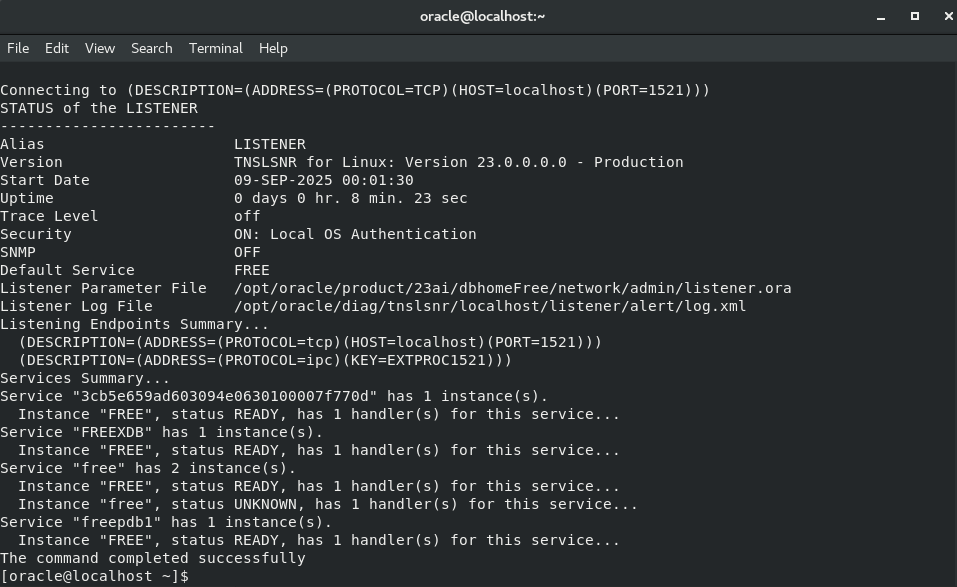Viewport: 957px width, 587px height.
Task: Click the listener.ora file path
Action: click(513, 288)
